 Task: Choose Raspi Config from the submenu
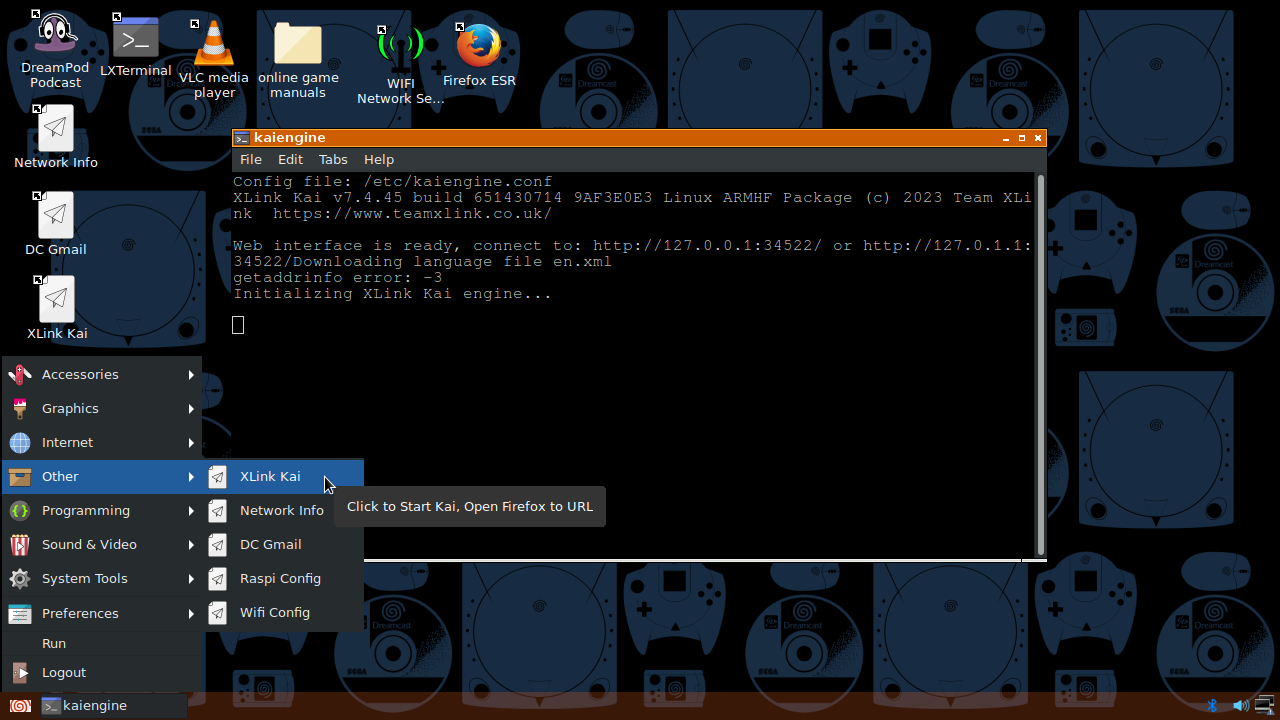coord(284,579)
